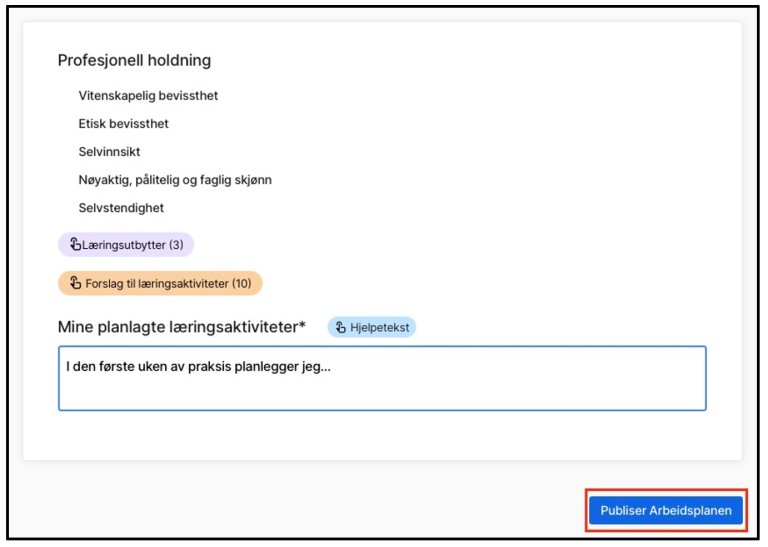
Task: Click Nøyaktig, pålitelig og faglig skjønn
Action: point(175,180)
